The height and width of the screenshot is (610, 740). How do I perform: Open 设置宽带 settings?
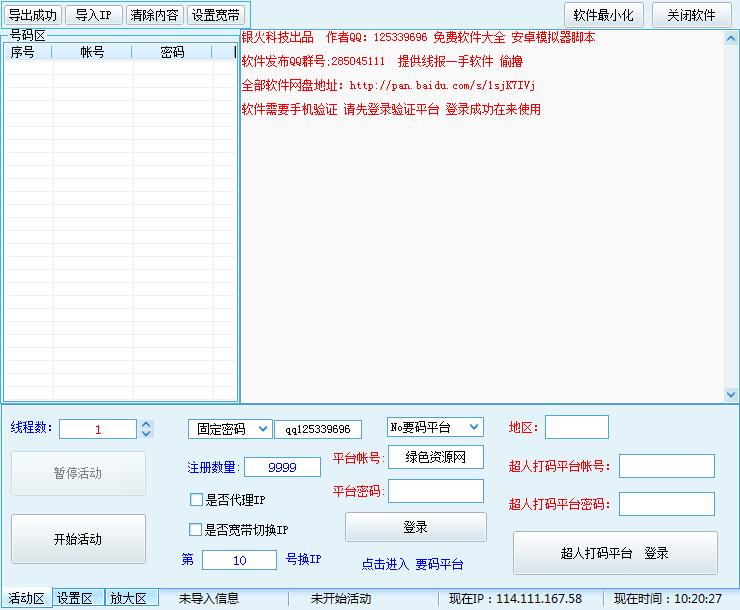216,15
